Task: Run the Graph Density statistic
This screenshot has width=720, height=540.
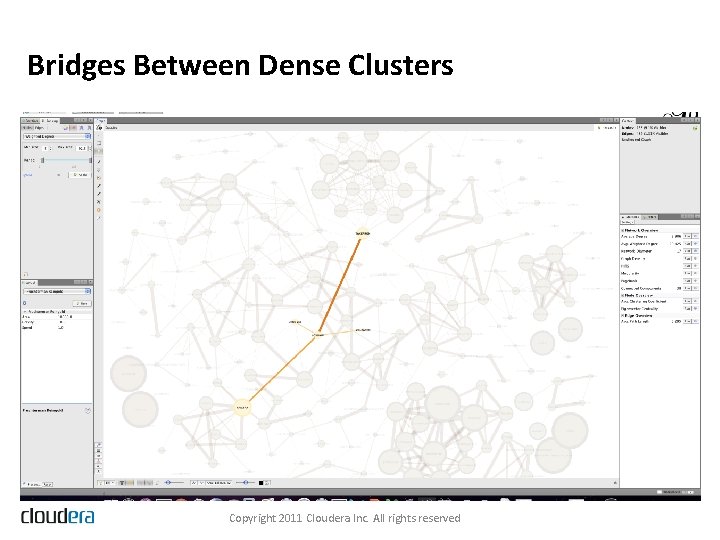Action: pyautogui.click(x=687, y=259)
